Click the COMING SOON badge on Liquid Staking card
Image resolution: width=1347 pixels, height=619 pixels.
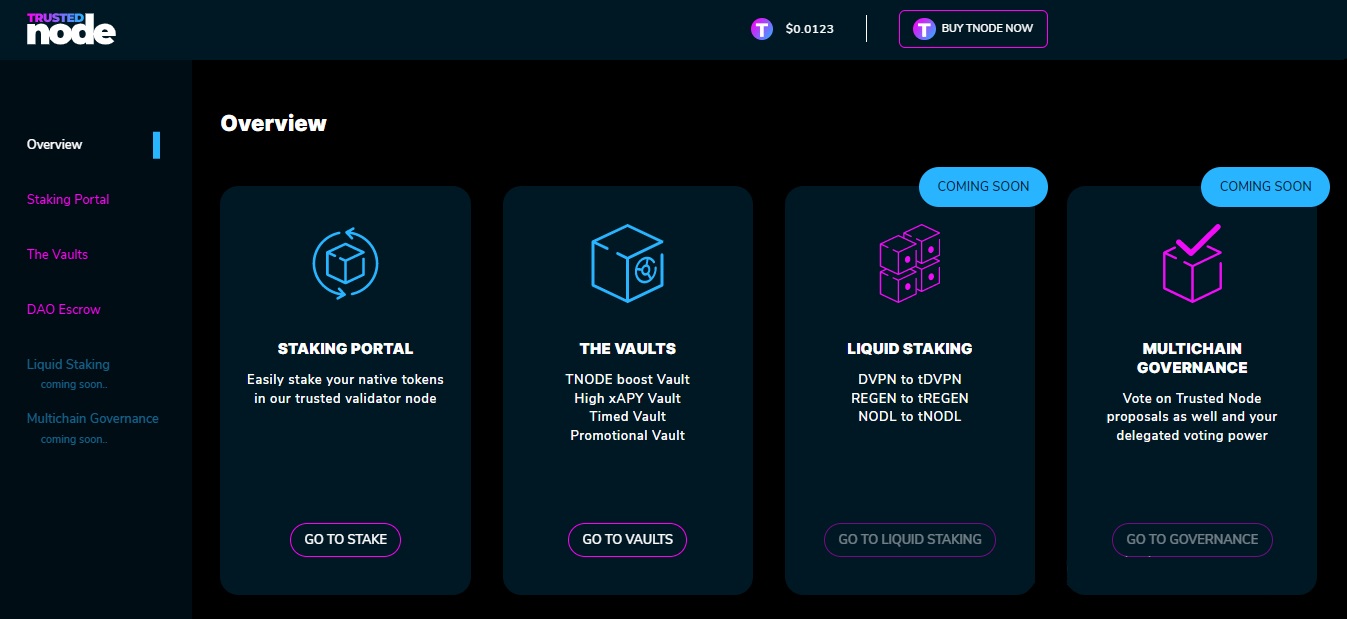click(x=983, y=187)
